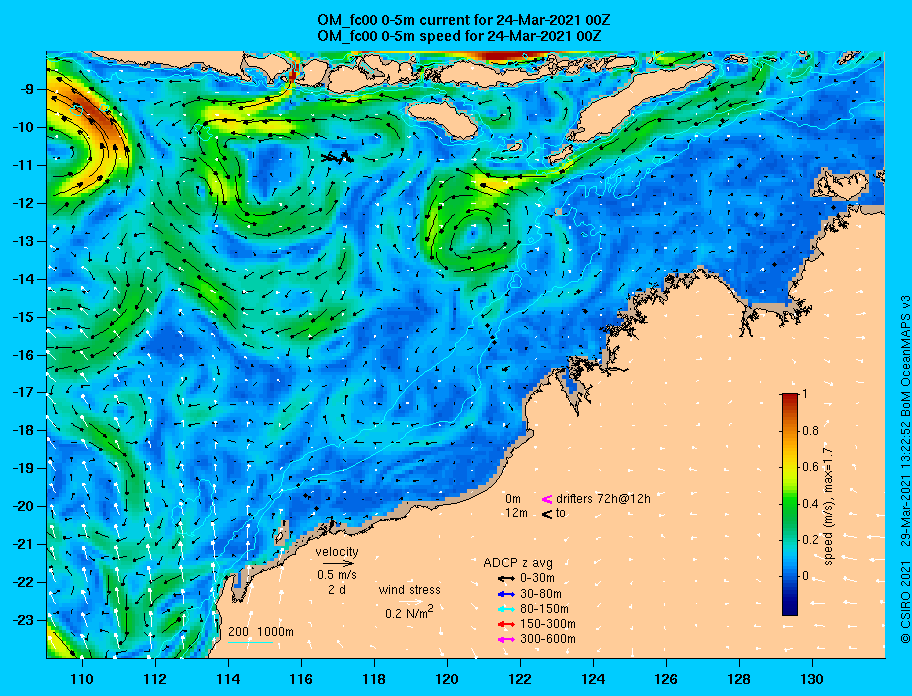
Task: Click the latitude axis label '-18'
Action: click(x=24, y=431)
